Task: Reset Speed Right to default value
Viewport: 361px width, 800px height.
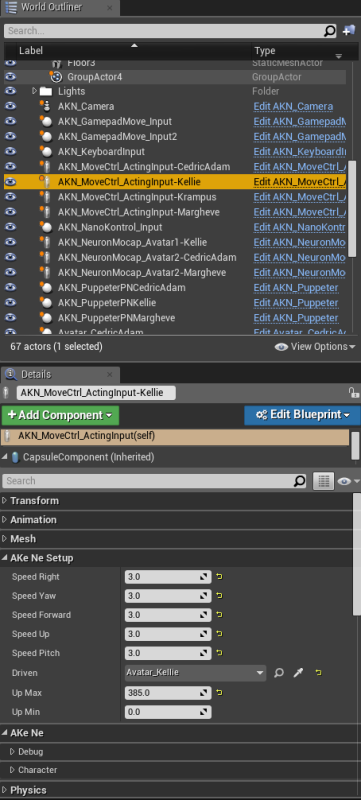Action: tap(220, 577)
